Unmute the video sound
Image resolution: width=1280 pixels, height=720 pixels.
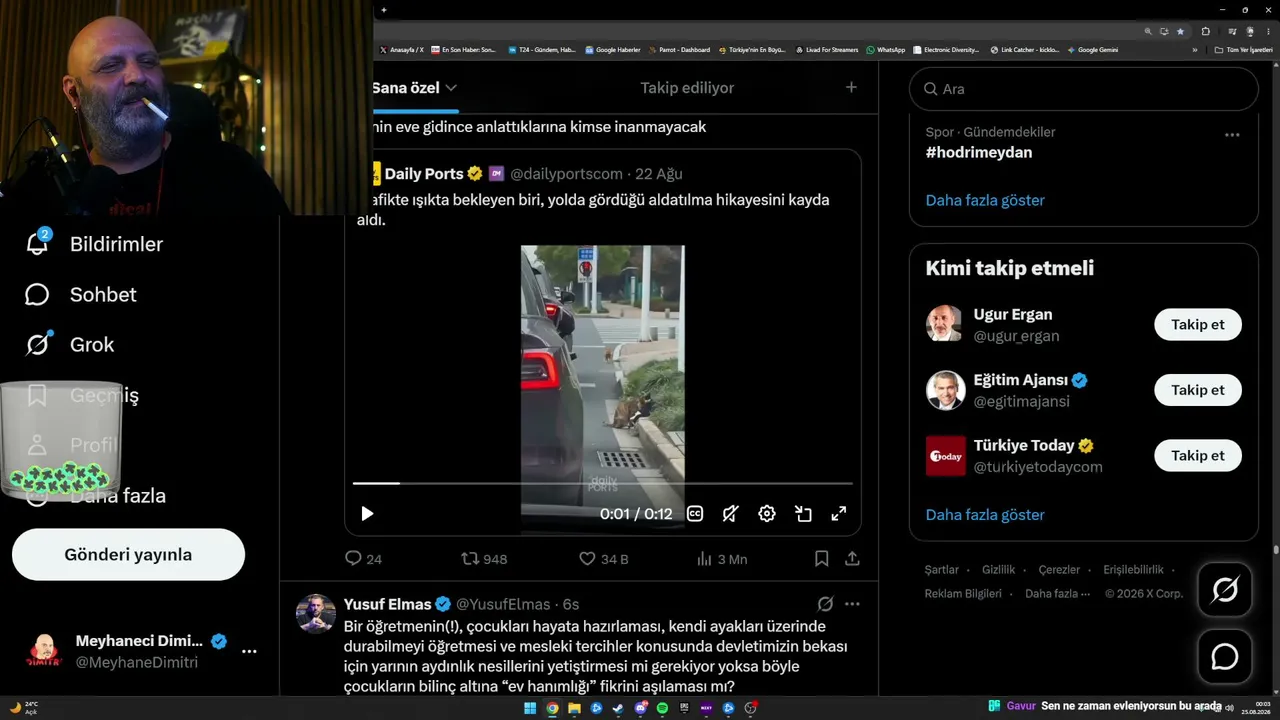click(731, 514)
